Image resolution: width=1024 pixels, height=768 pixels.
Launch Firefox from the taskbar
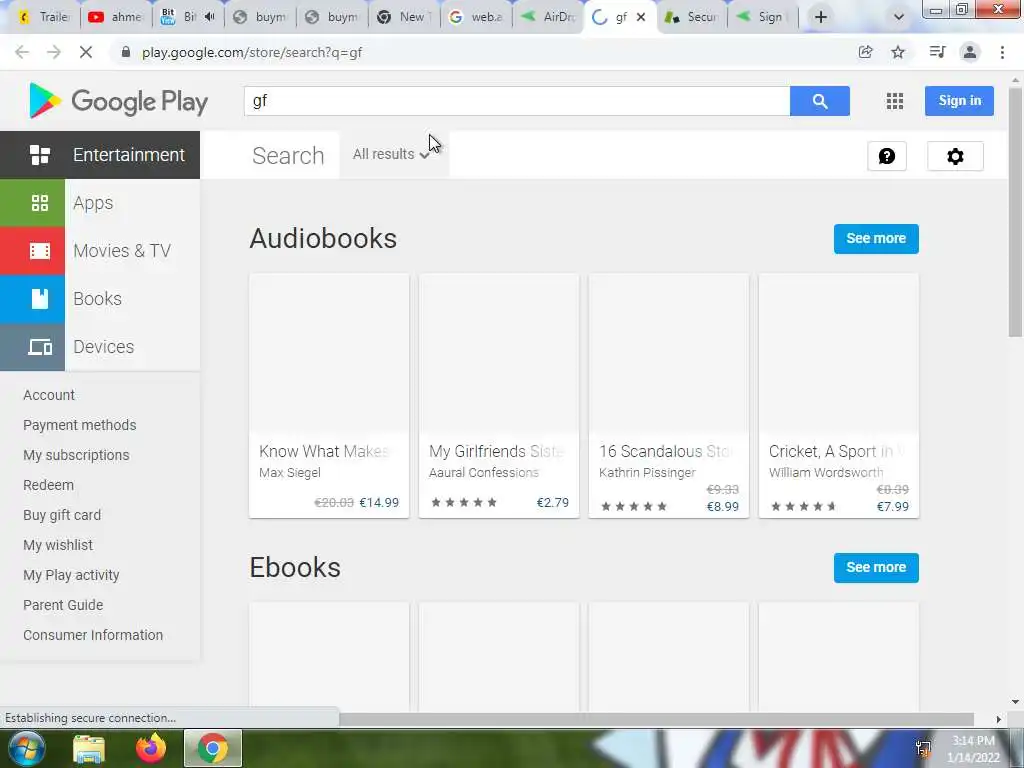[151, 748]
